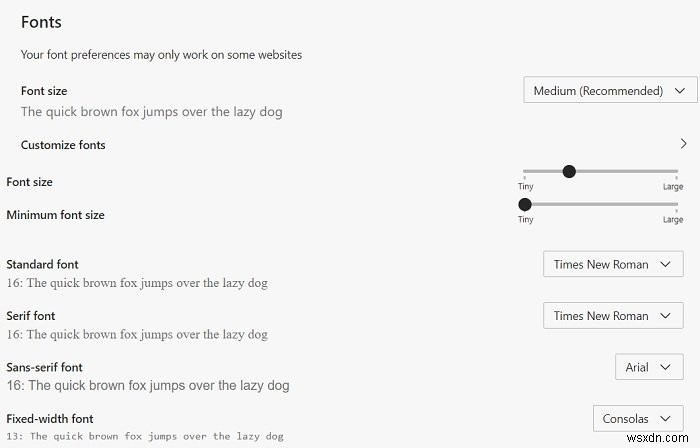Click the Tiny label under Font size slider
This screenshot has width=700, height=448.
[525, 187]
